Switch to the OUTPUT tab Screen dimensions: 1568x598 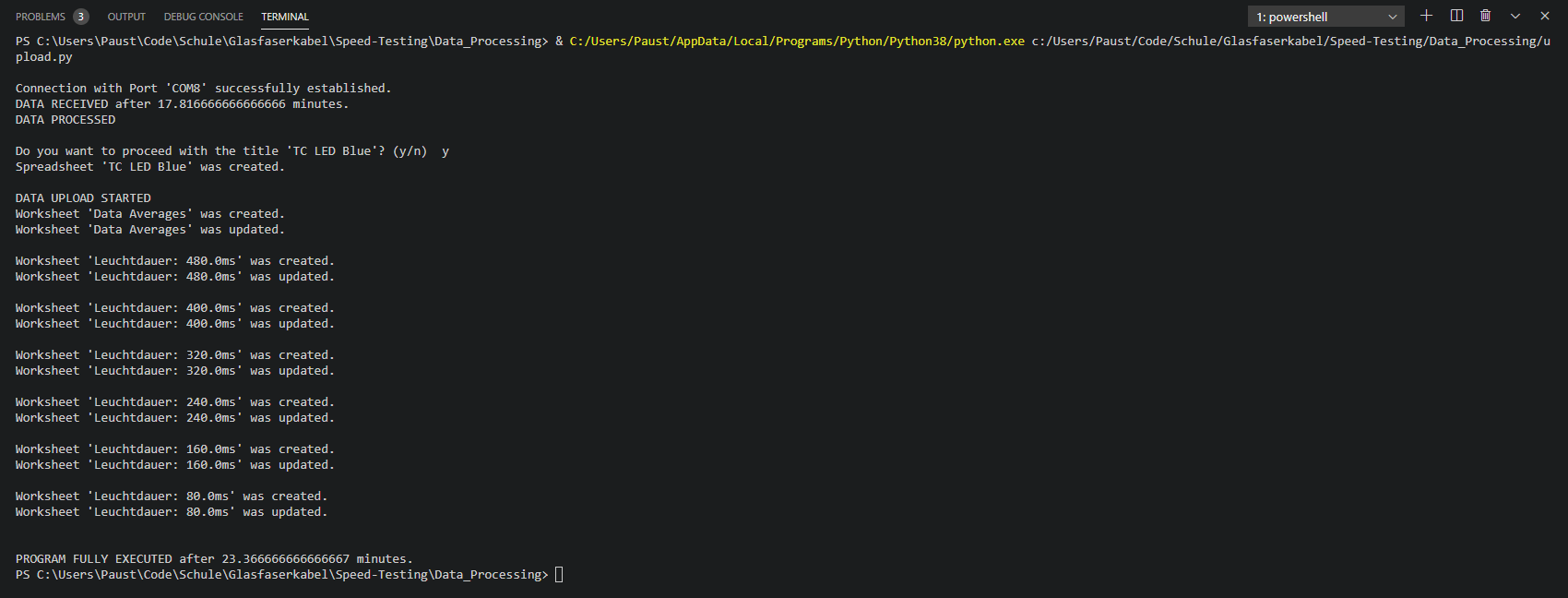click(x=126, y=17)
